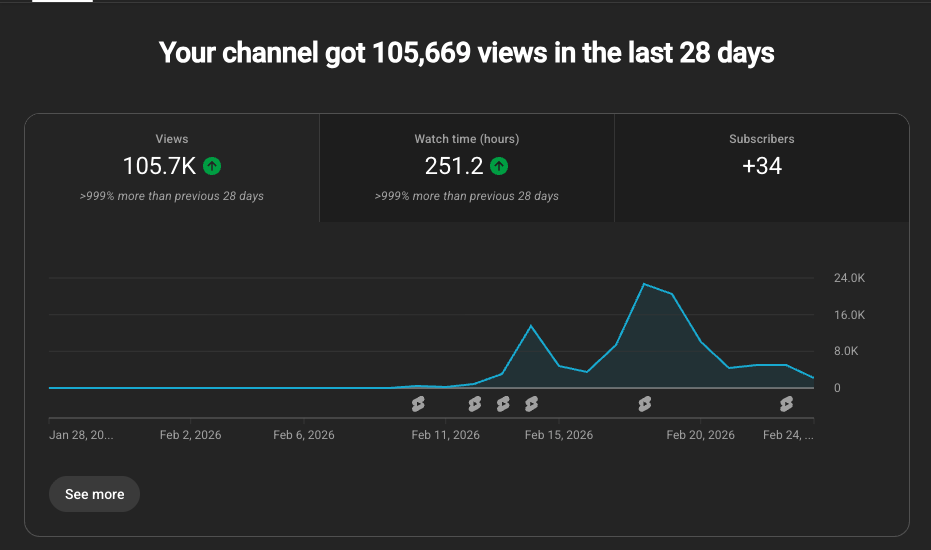This screenshot has width=931, height=550.
Task: Click the 'Feb 15, 2026' date label
Action: (x=559, y=435)
